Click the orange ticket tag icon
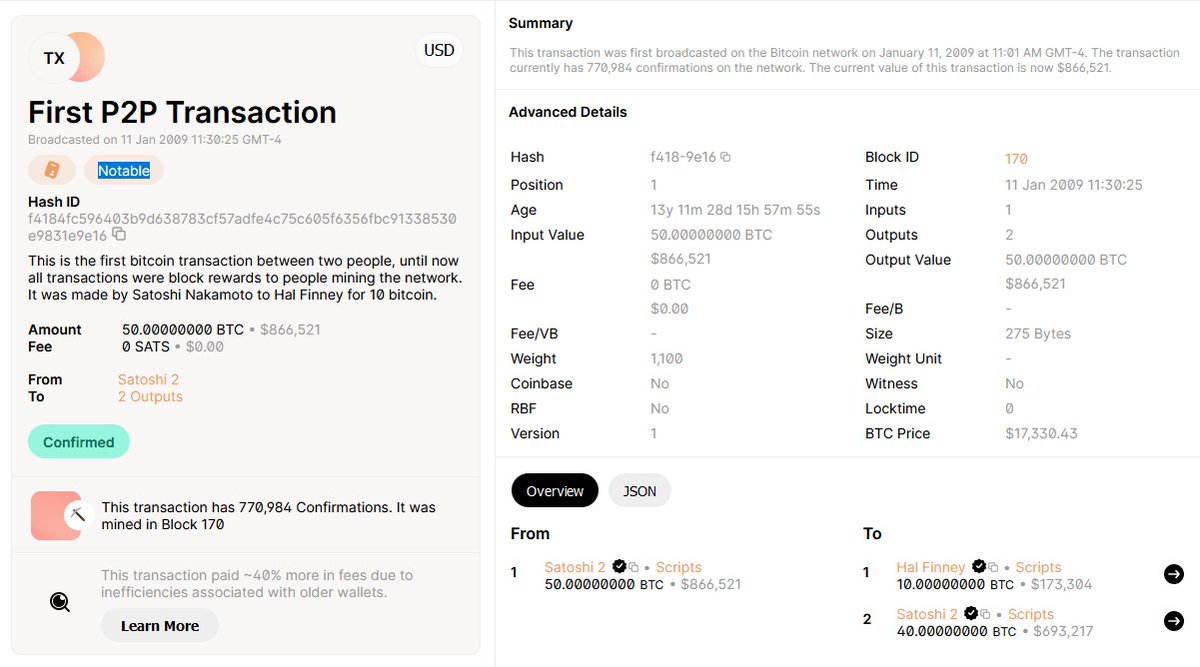1200x667 pixels. coord(52,171)
